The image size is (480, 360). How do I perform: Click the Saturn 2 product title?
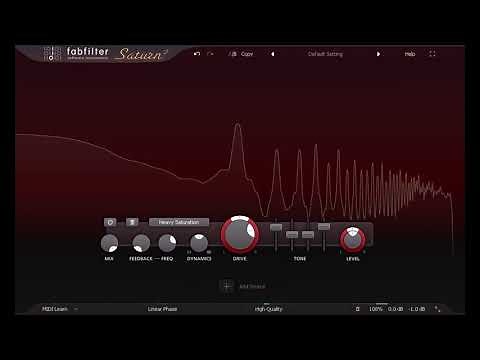(x=142, y=54)
